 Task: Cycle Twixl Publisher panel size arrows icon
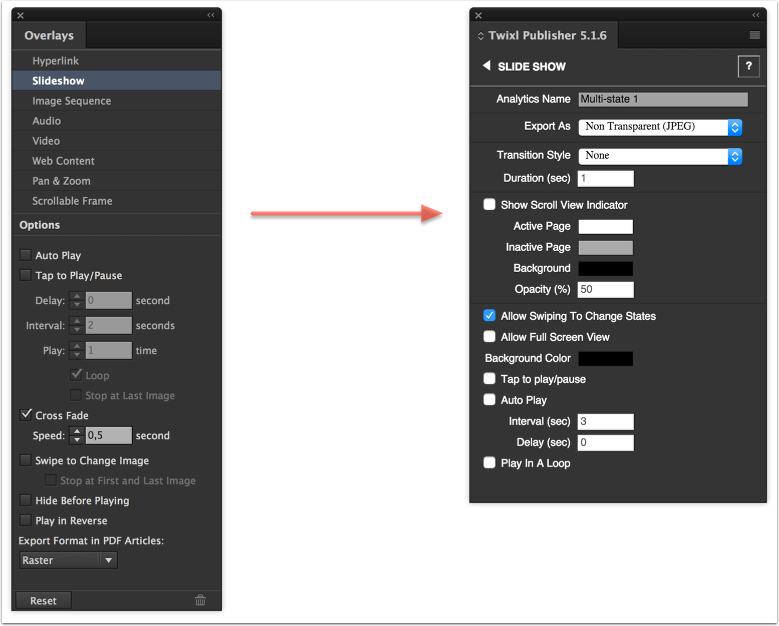click(480, 36)
